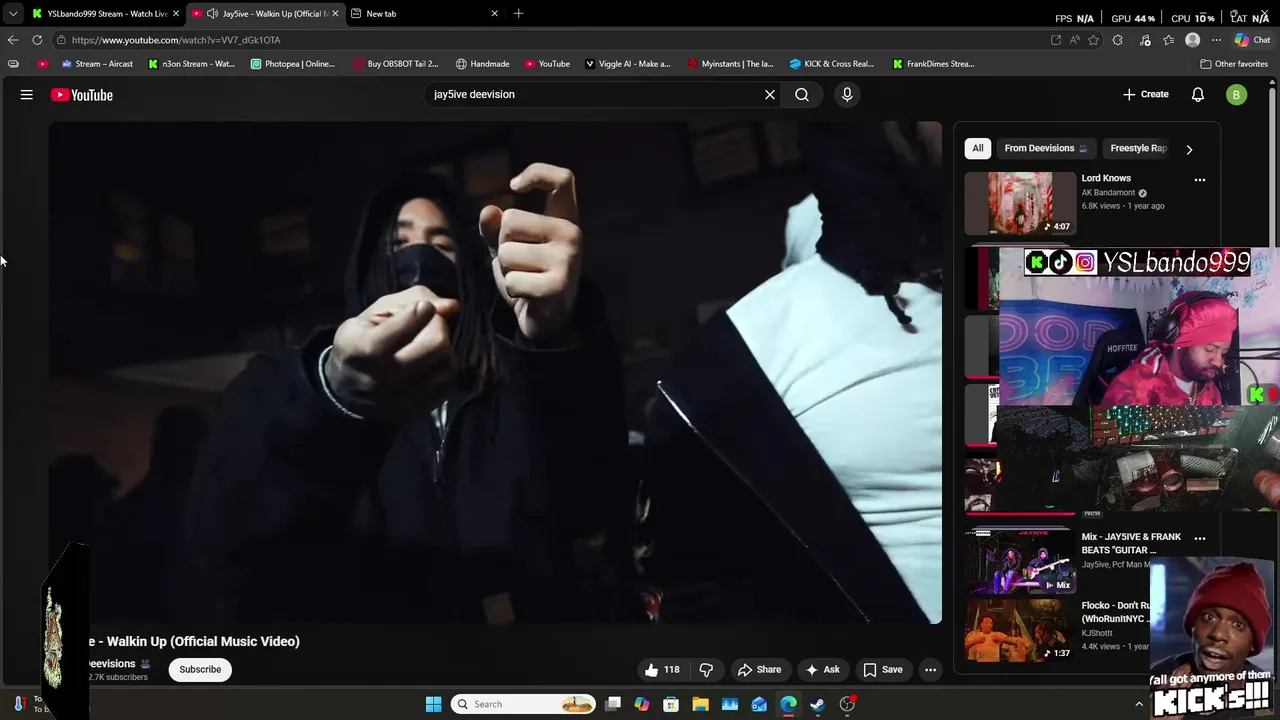1280x720 pixels.
Task: Open the FrankDimes Stream bookmark
Action: 933,64
